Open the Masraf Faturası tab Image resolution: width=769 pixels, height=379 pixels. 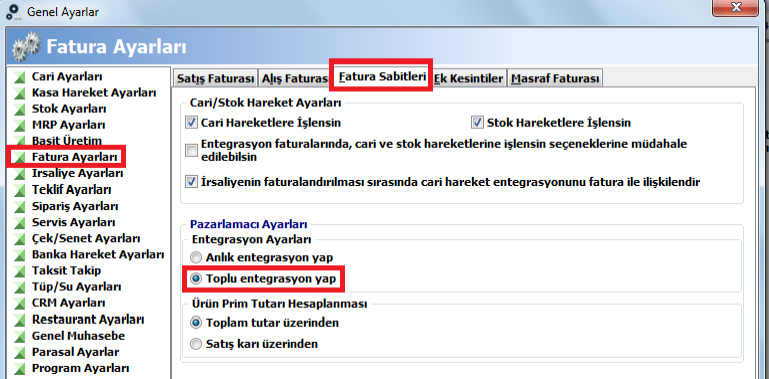point(555,78)
